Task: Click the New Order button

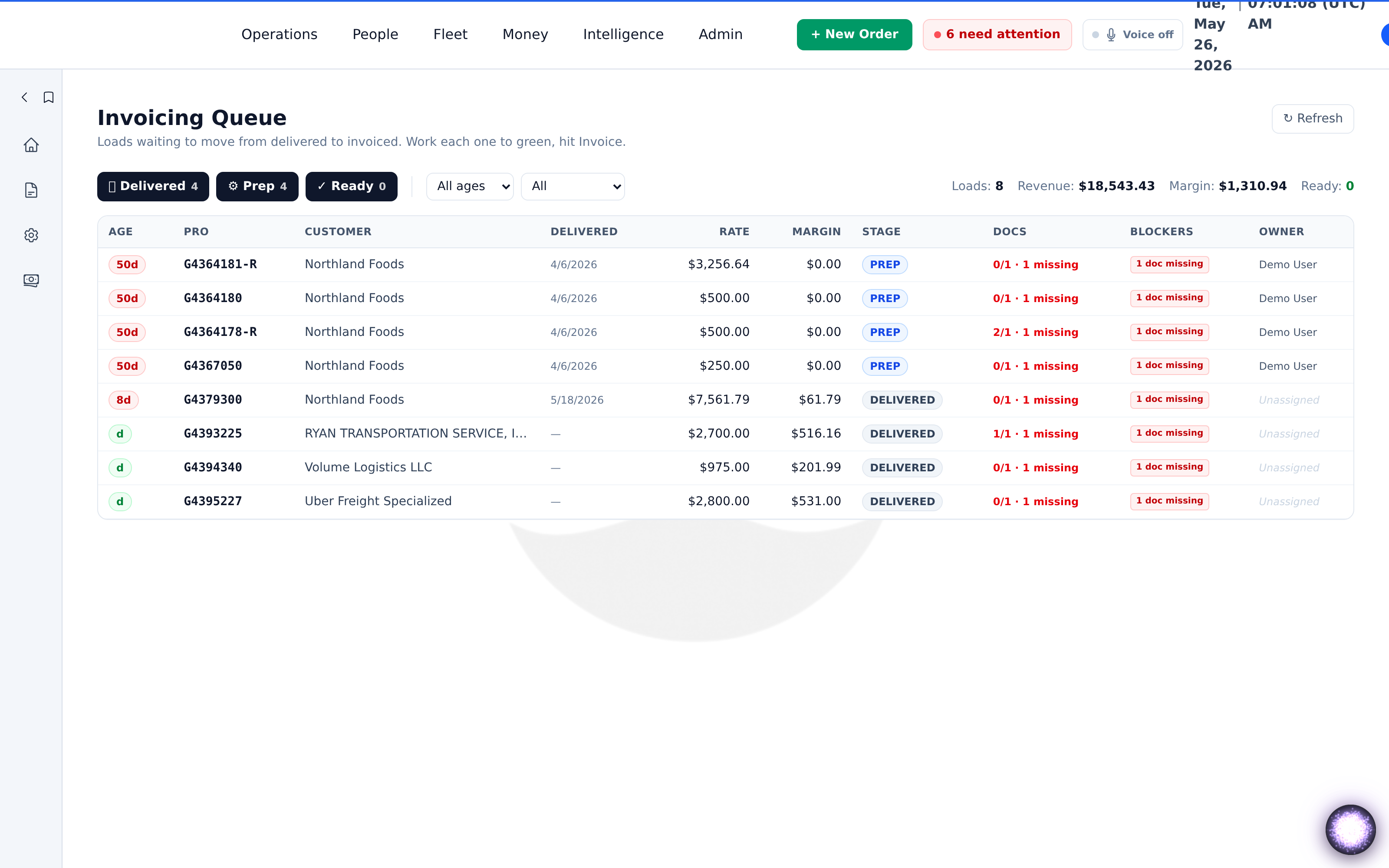Action: pos(855,34)
